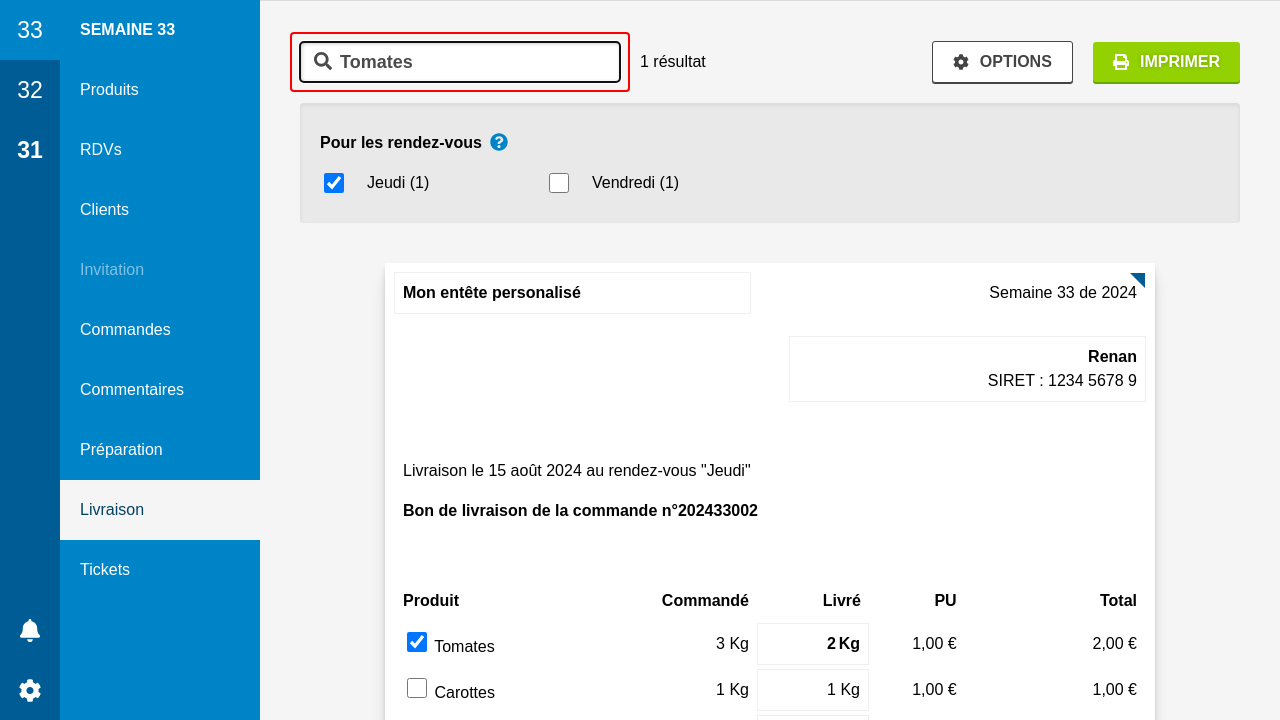Open the Préparation page
Viewport: 1280px width, 720px height.
[x=121, y=450]
